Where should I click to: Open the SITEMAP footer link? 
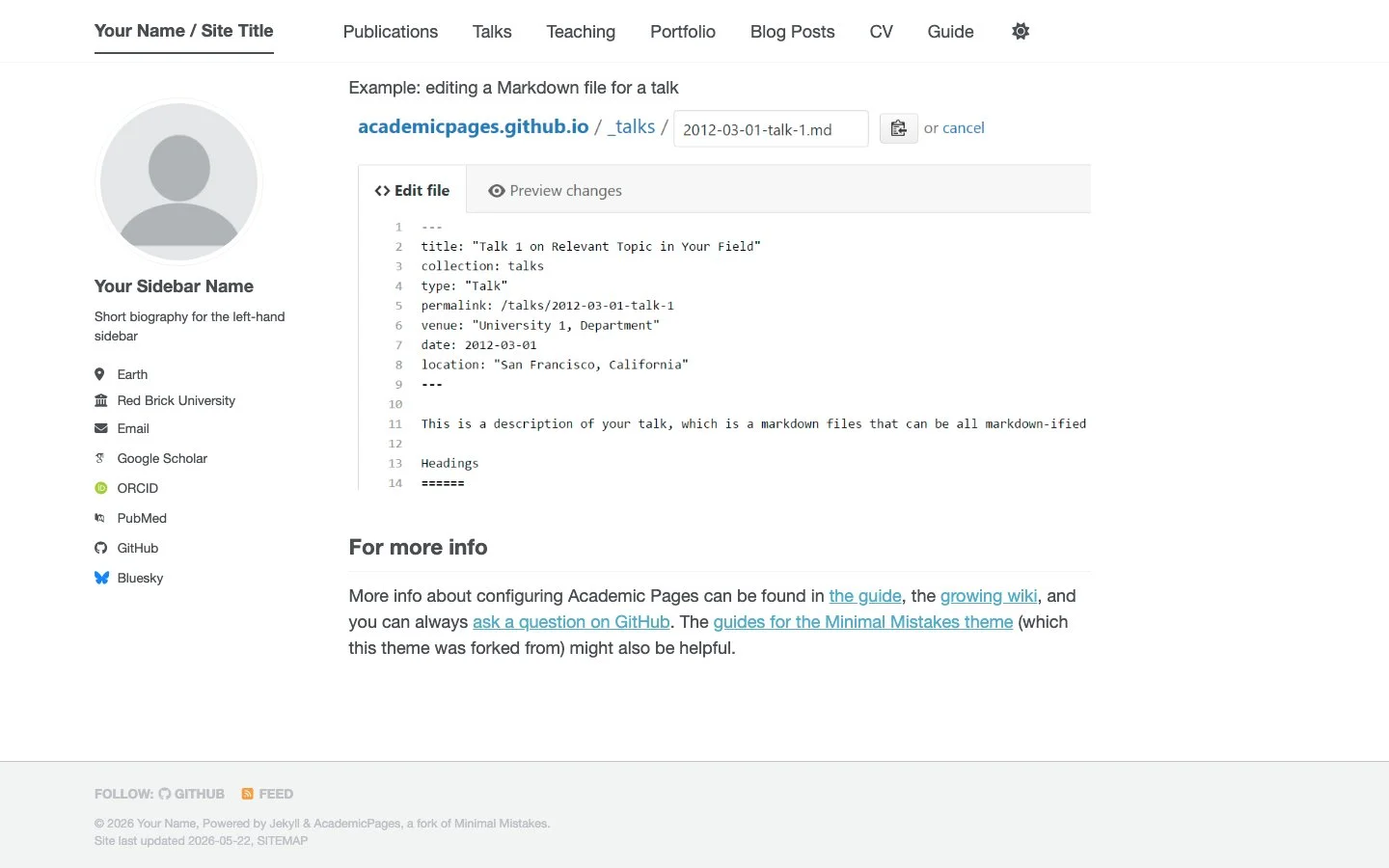(283, 841)
